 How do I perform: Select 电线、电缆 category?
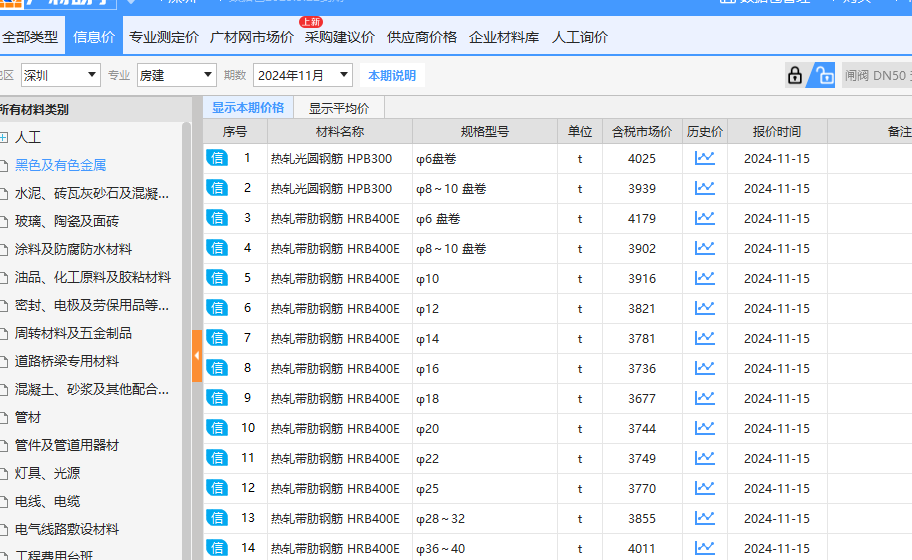point(48,501)
